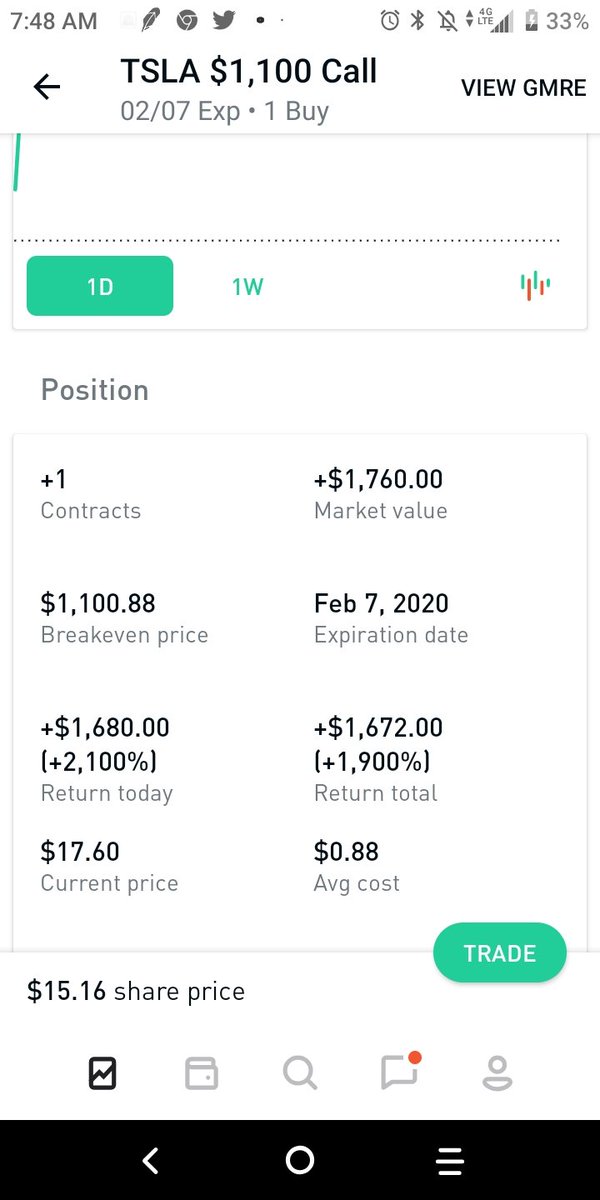The height and width of the screenshot is (1200, 600).
Task: Open the messages icon with notification dot
Action: tap(400, 1071)
